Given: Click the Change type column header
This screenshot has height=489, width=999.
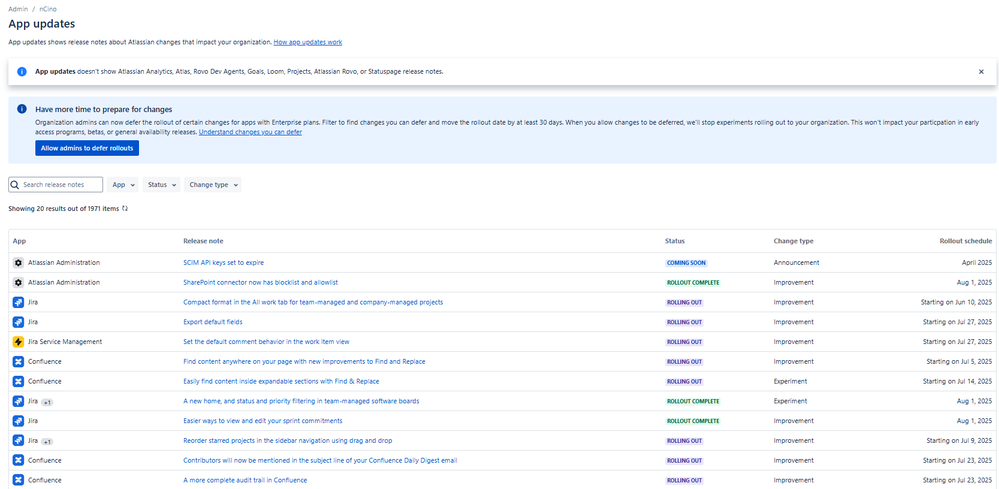Looking at the screenshot, I should tap(793, 241).
